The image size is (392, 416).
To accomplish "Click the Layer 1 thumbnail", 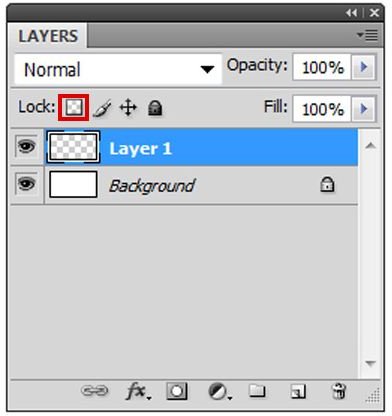I will [73, 147].
